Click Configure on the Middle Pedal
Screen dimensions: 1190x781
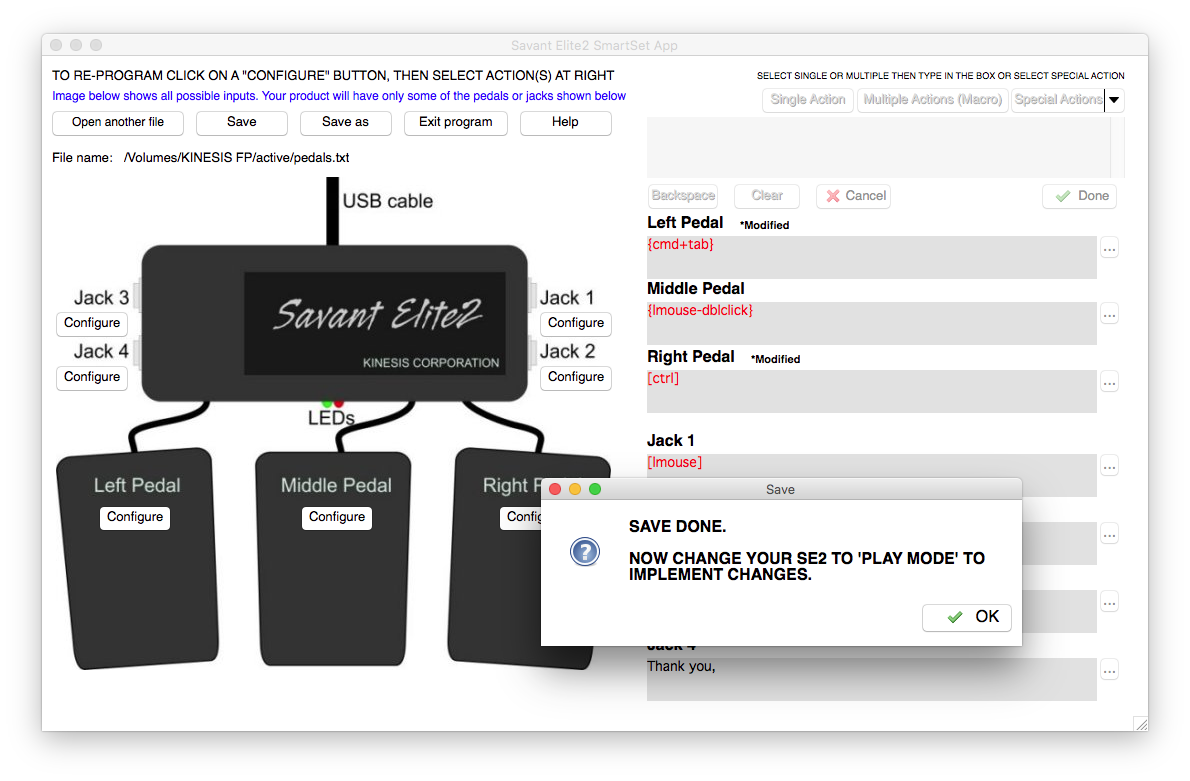[x=337, y=518]
